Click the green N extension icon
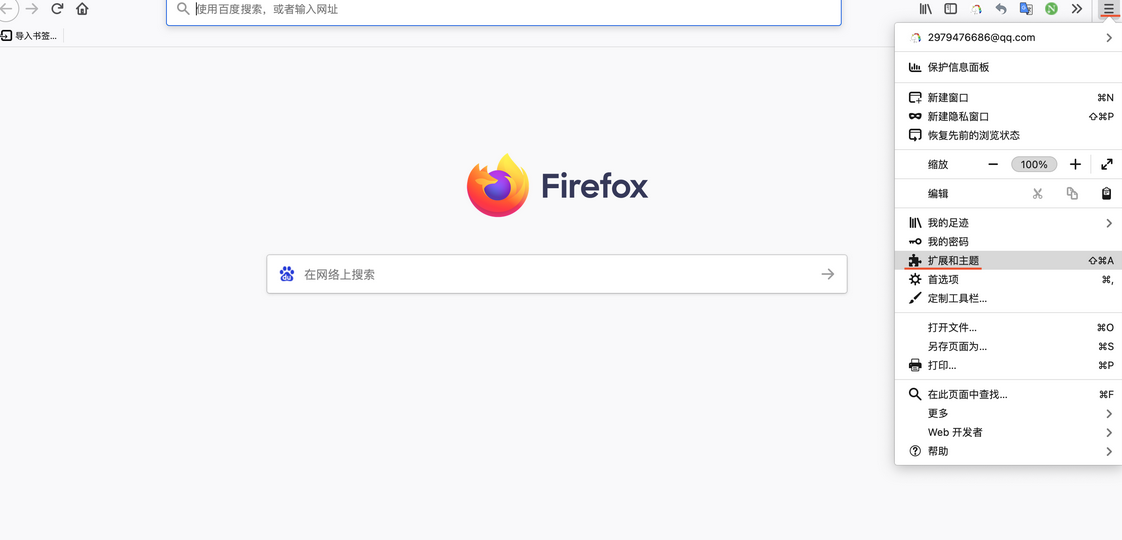 (x=1051, y=9)
